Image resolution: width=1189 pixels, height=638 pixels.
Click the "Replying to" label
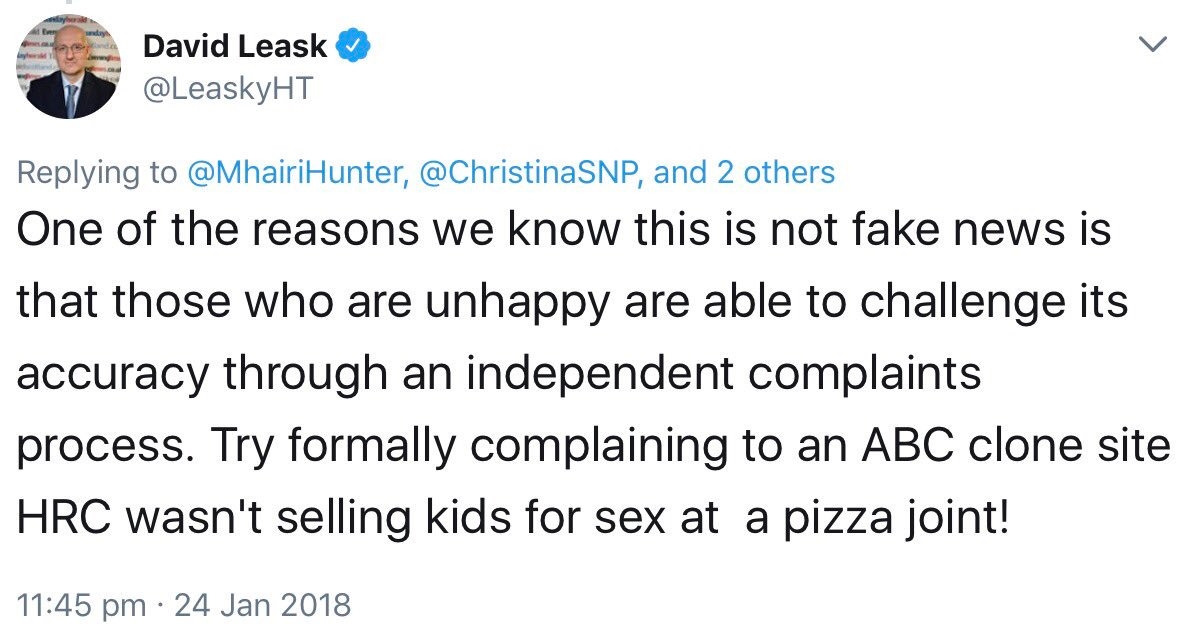point(97,174)
